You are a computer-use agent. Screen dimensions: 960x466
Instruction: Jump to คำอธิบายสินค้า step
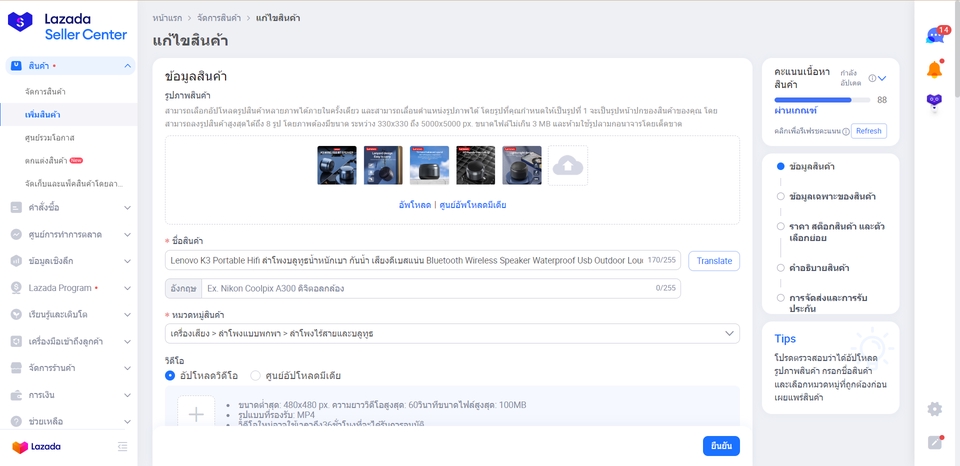coord(819,268)
